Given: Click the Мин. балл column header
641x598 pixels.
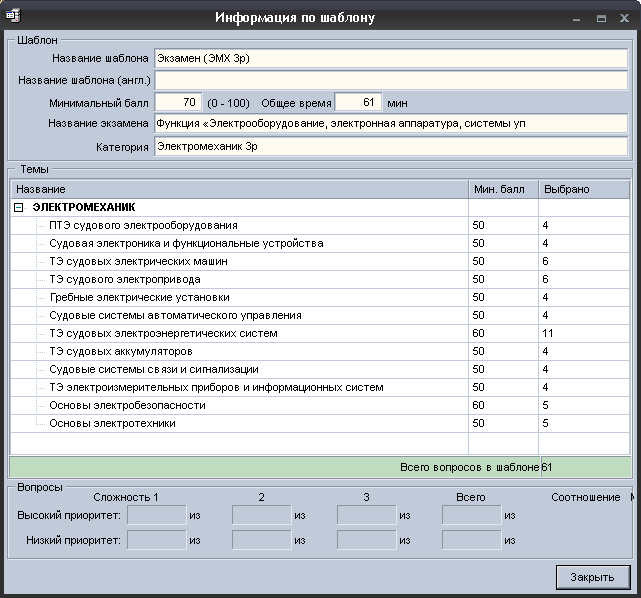Looking at the screenshot, I should 504,189.
